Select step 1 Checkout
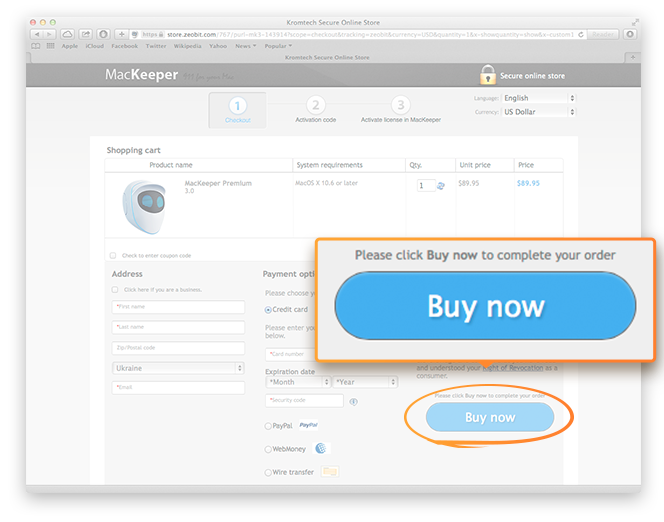This screenshot has height=522, width=664. click(238, 110)
